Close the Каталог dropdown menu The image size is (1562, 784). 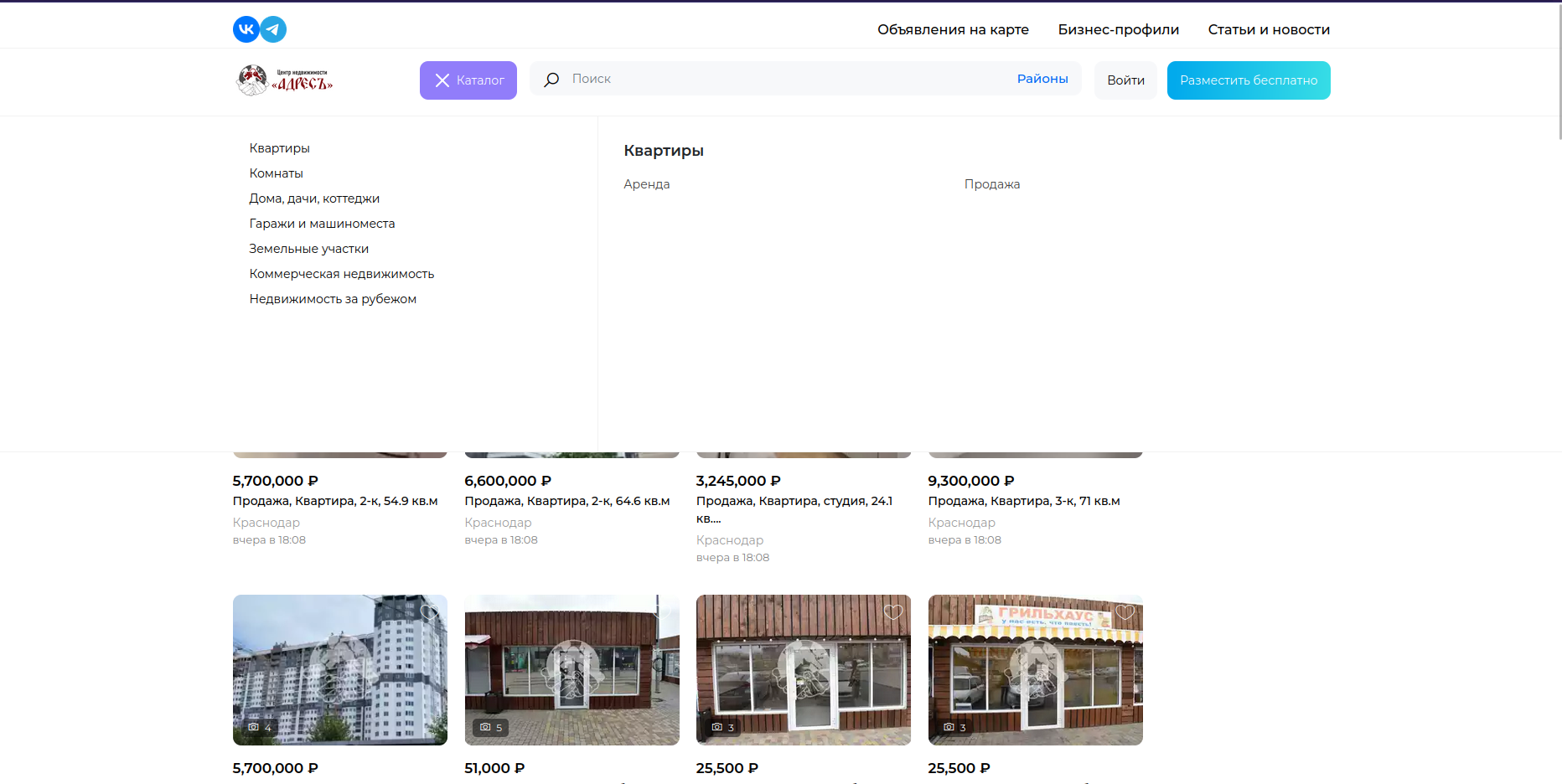coord(468,80)
